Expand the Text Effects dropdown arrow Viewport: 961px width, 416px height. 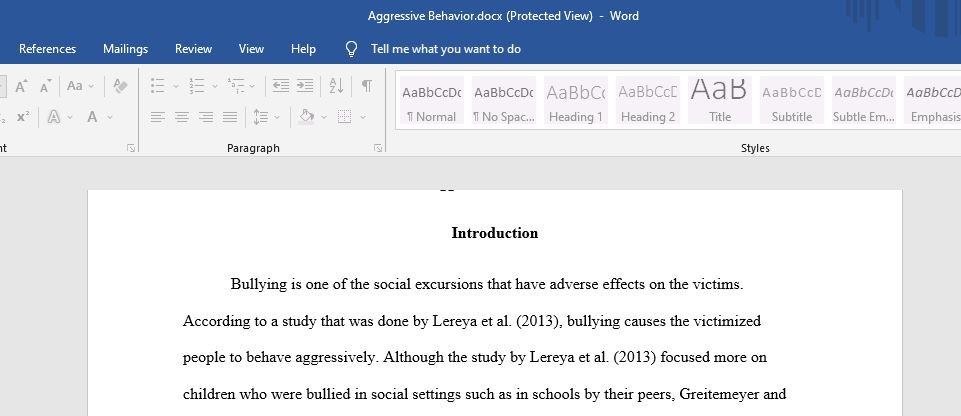[69, 117]
